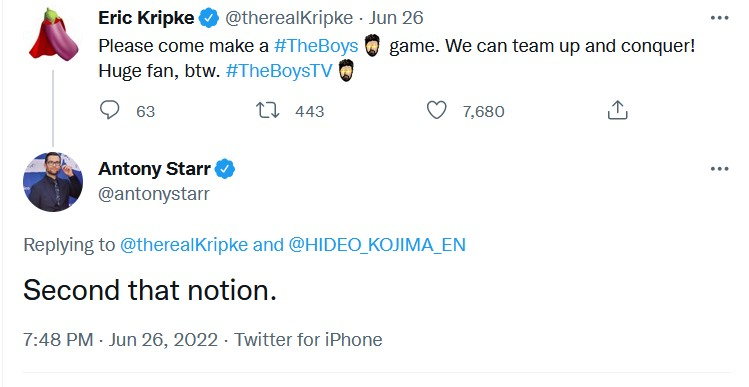Click the share upload icon
This screenshot has height=387, width=749.
pyautogui.click(x=617, y=110)
